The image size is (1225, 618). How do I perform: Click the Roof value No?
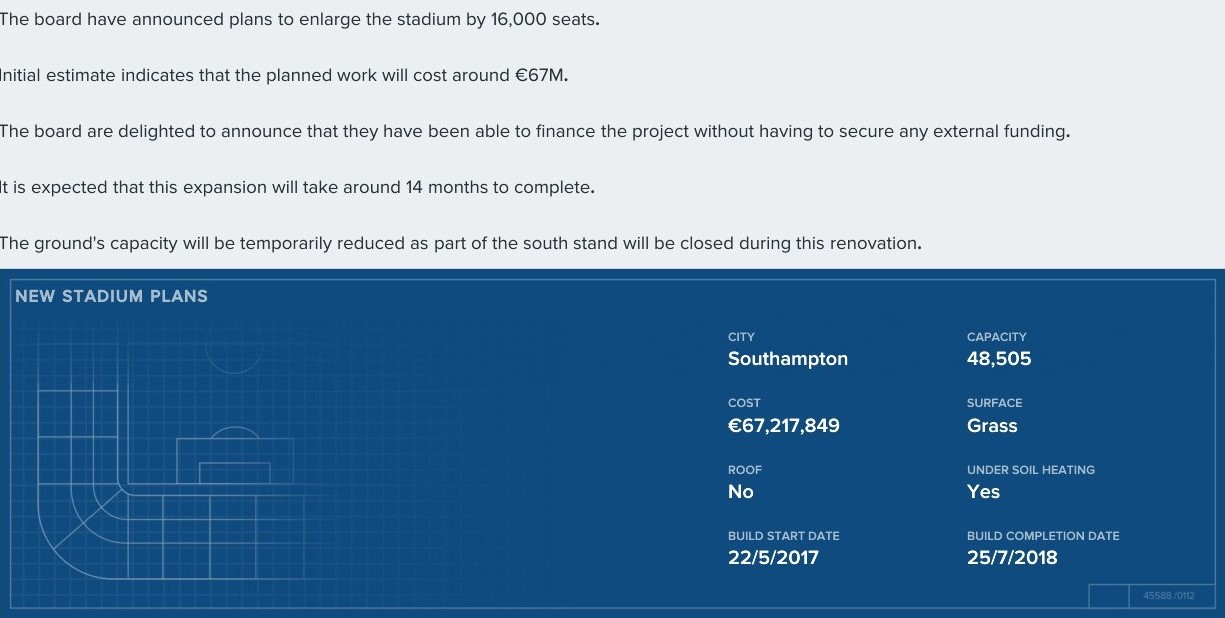click(741, 492)
